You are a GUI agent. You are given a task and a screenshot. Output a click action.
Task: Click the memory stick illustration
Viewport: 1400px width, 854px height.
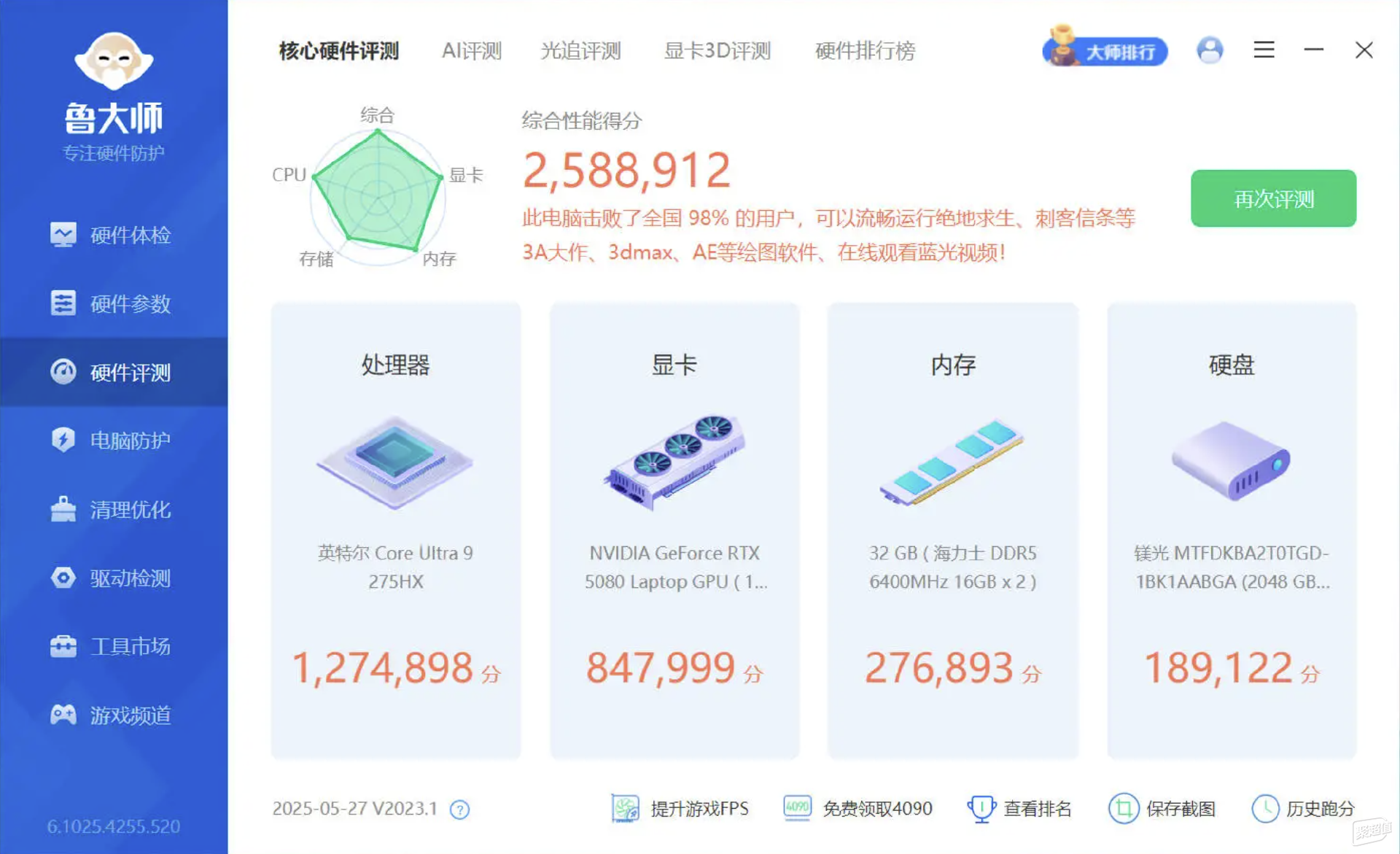952,462
